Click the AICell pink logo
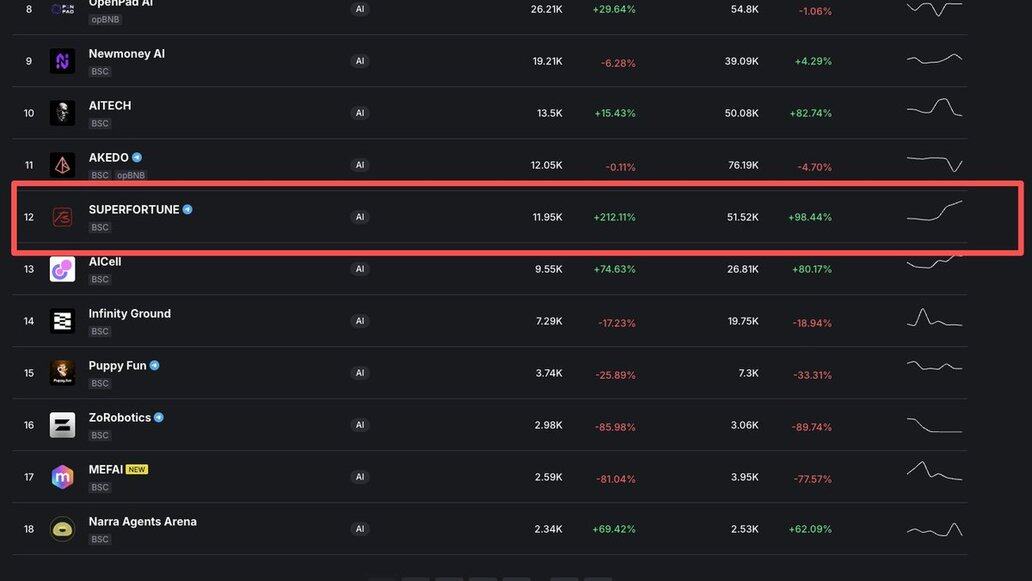Image resolution: width=1032 pixels, height=581 pixels. [63, 269]
